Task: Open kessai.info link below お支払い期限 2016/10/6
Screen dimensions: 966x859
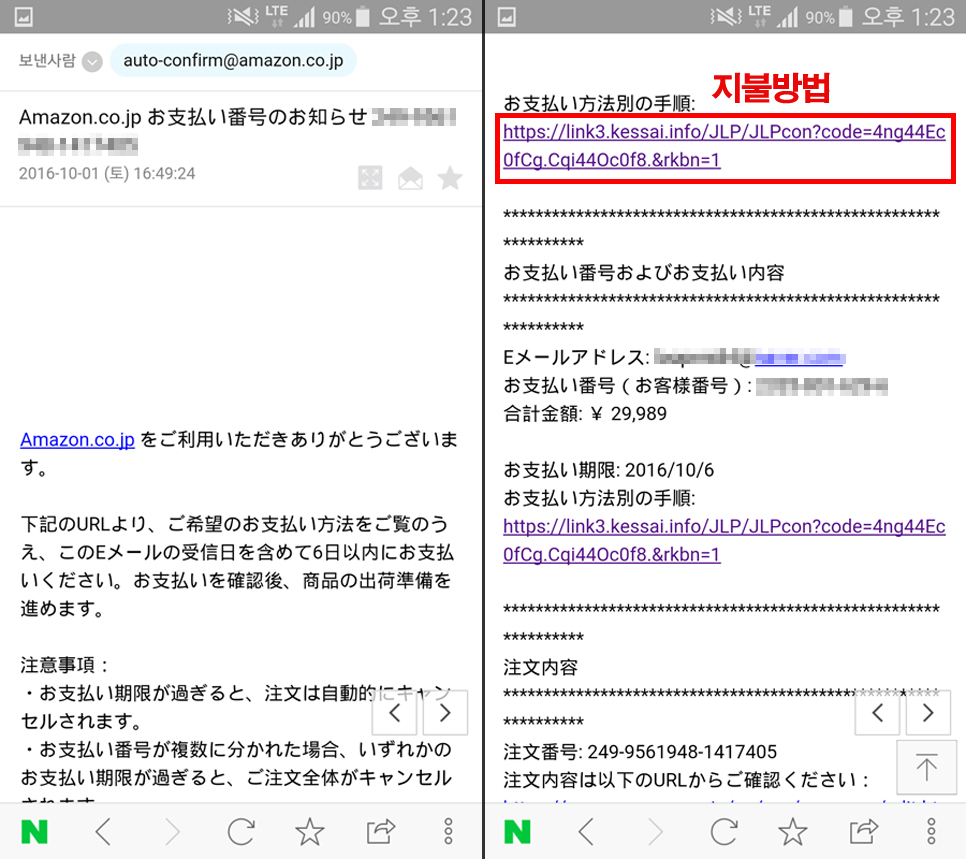Action: click(724, 540)
